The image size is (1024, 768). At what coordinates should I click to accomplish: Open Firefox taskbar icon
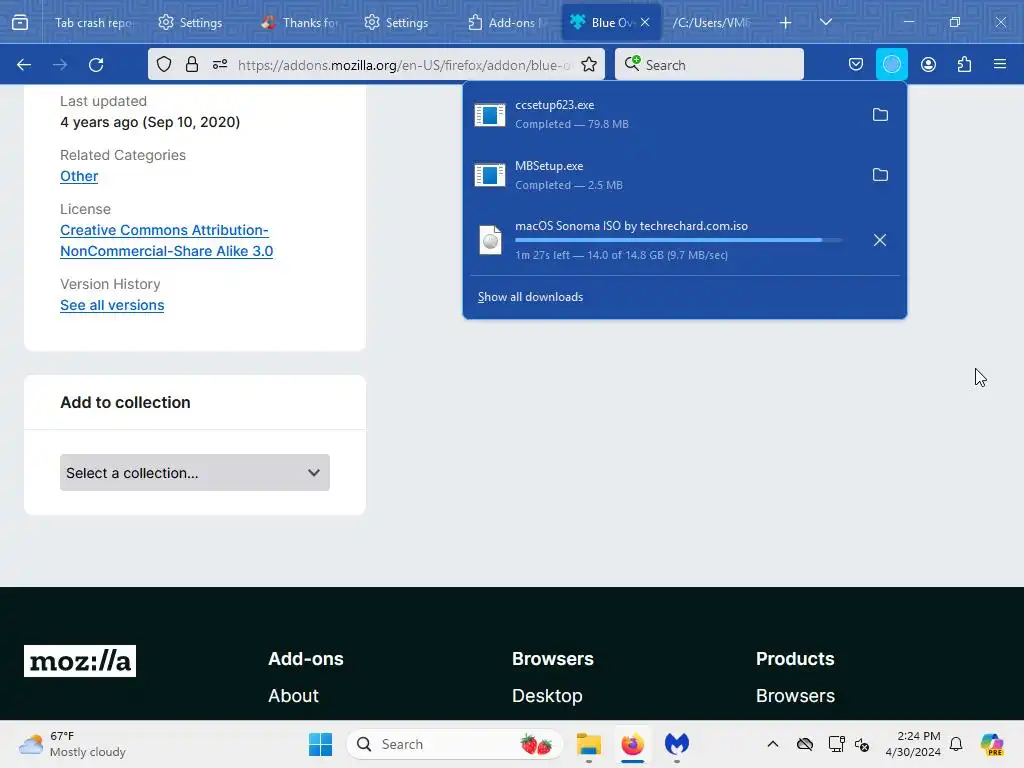(x=632, y=744)
